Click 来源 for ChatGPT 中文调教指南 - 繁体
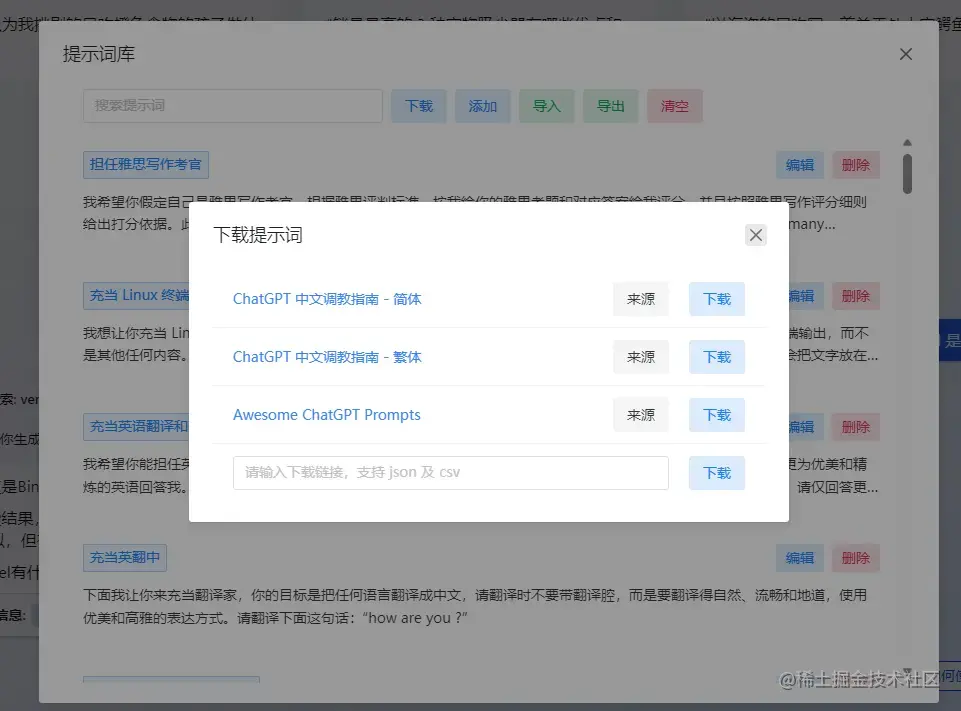The height and width of the screenshot is (711, 961). (640, 357)
